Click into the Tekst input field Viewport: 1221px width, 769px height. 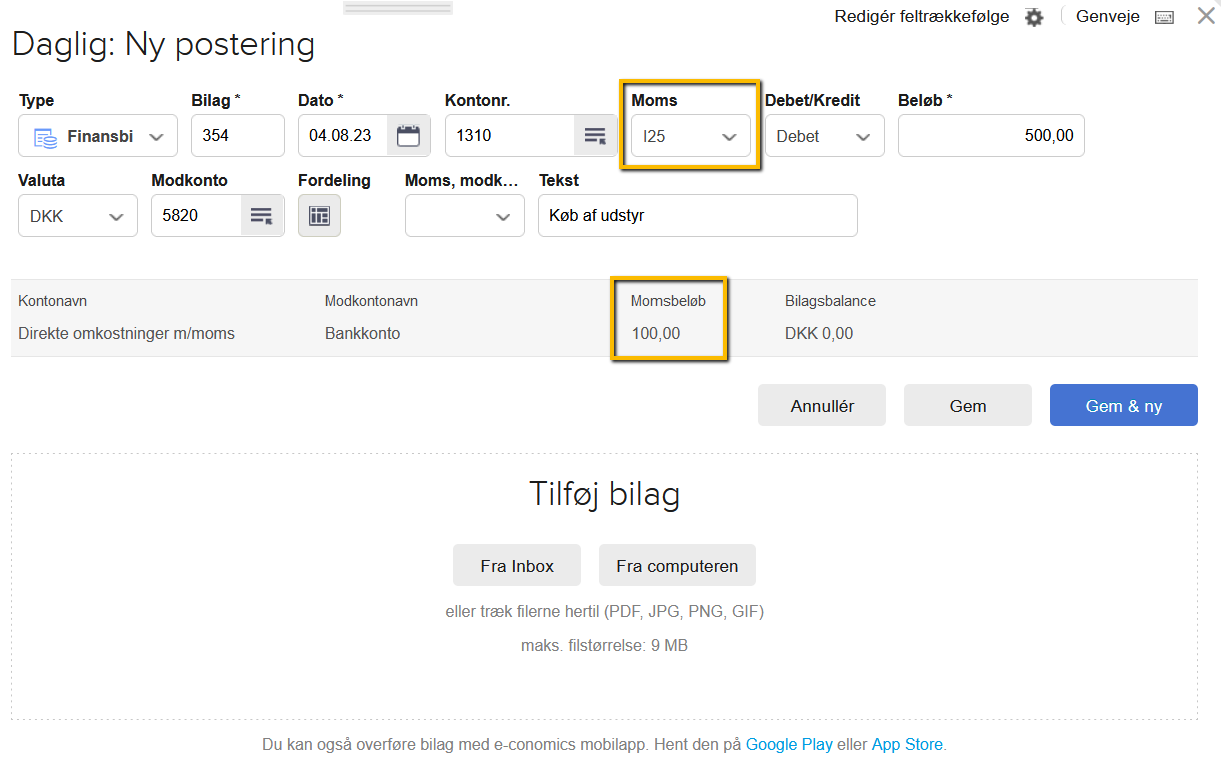point(697,216)
